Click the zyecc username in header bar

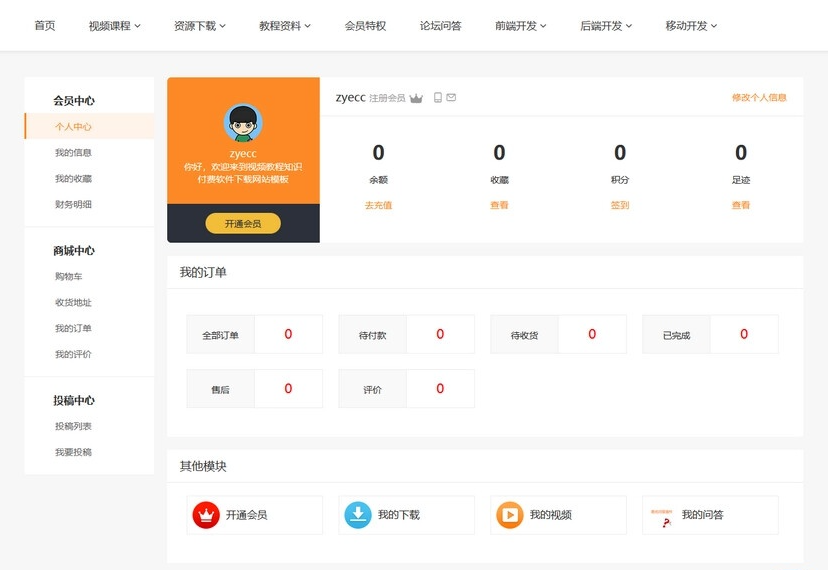tap(351, 98)
